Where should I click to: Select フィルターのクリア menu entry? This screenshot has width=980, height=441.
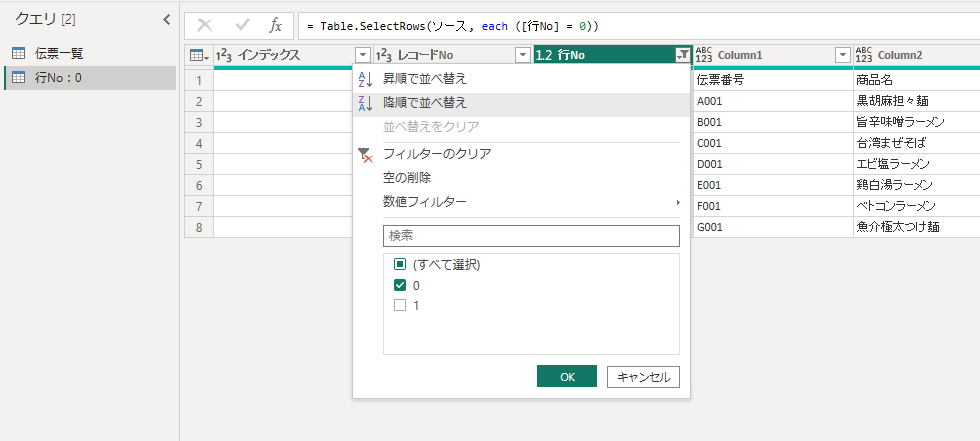[436, 153]
